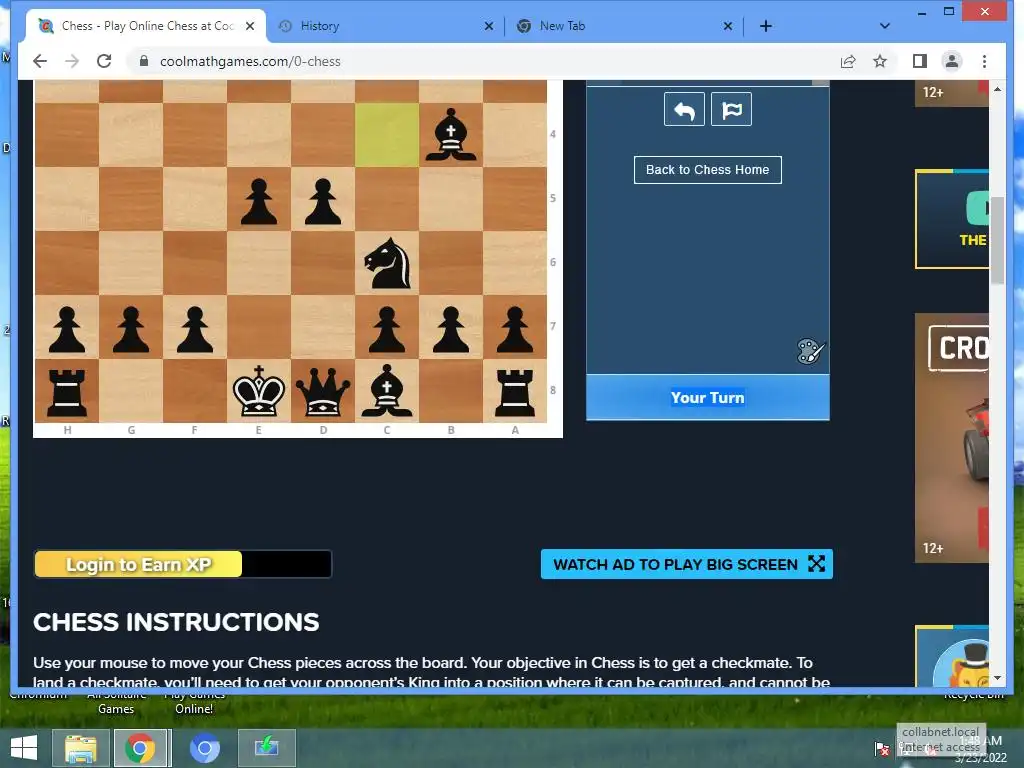Select the black pawn on G7
Screen dimensions: 1024x768
point(131,329)
